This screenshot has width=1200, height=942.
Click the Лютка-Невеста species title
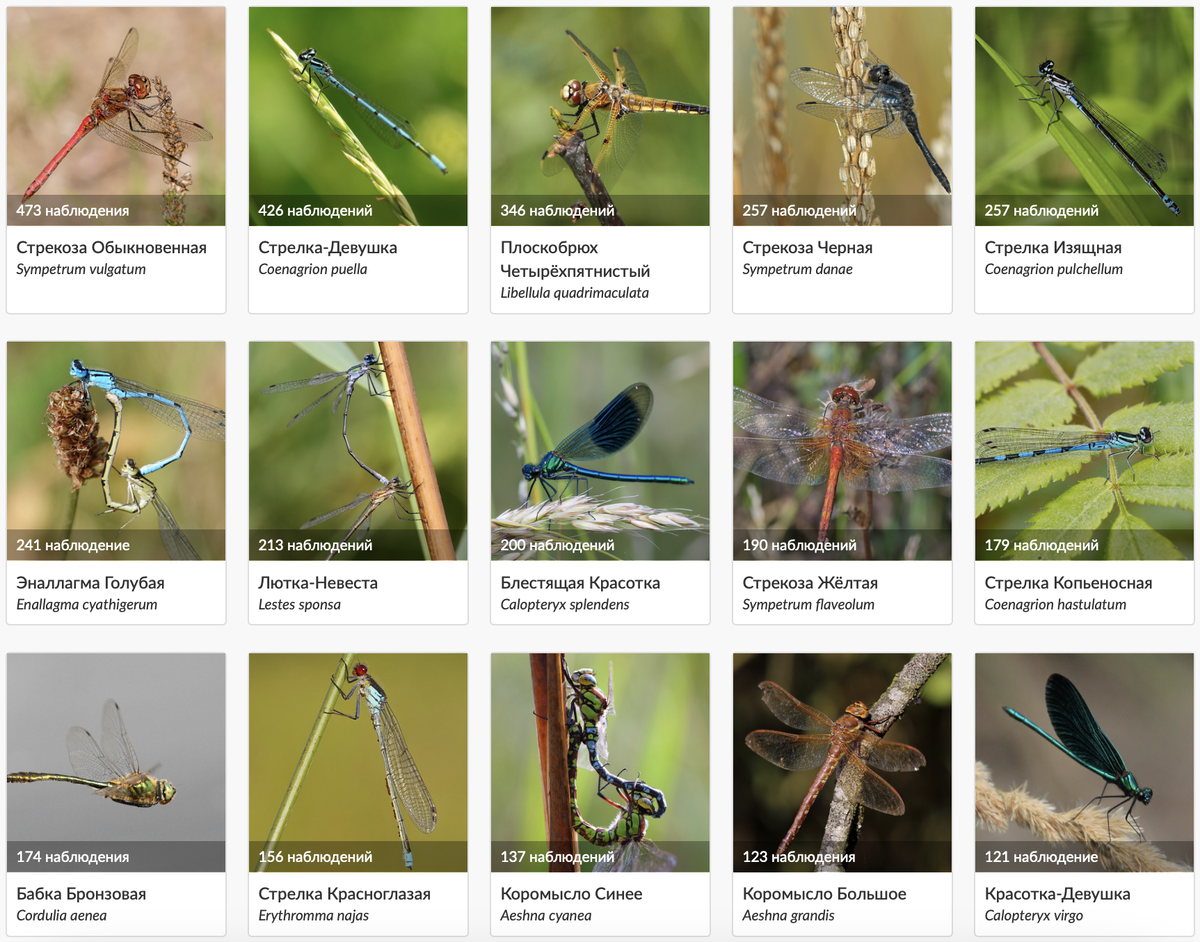318,582
